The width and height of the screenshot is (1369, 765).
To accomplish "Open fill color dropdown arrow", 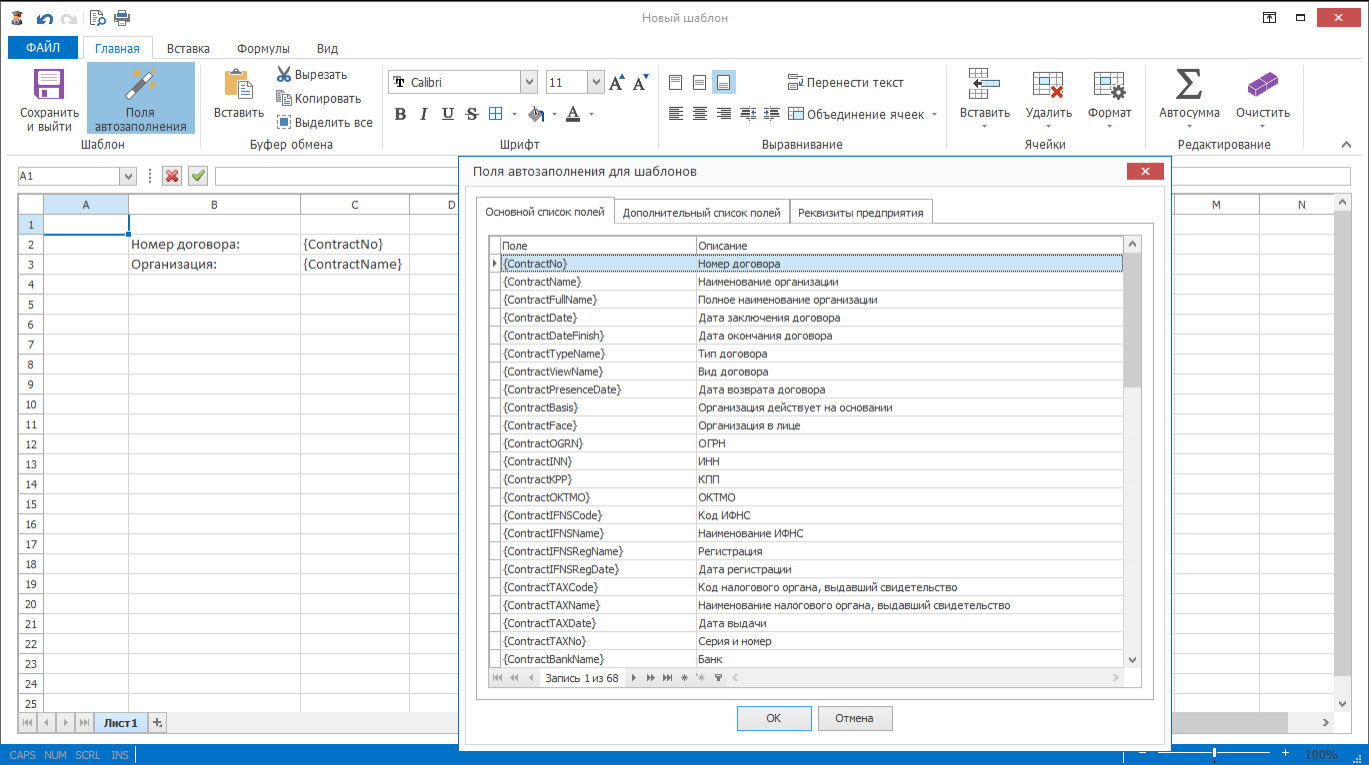I will (553, 114).
